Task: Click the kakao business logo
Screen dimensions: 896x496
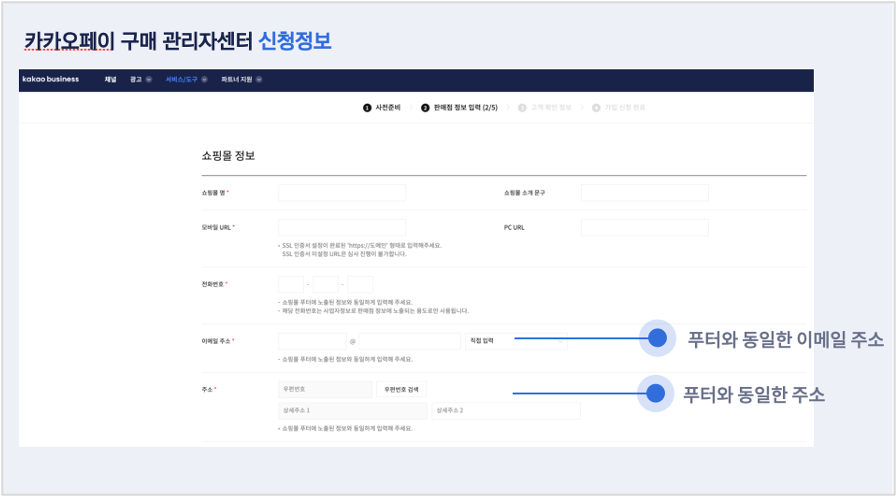Action: click(x=51, y=79)
